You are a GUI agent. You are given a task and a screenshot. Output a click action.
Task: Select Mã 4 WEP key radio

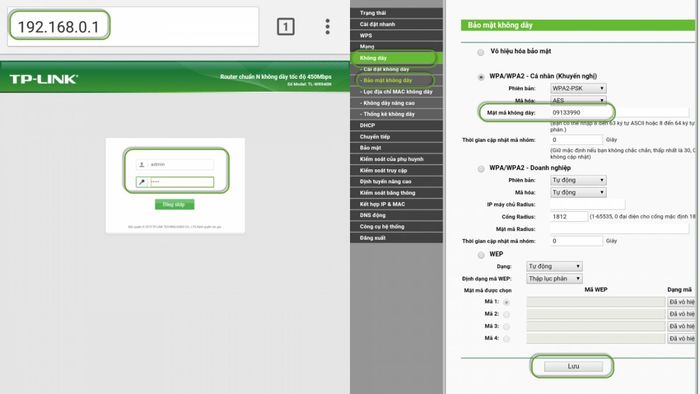(506, 339)
